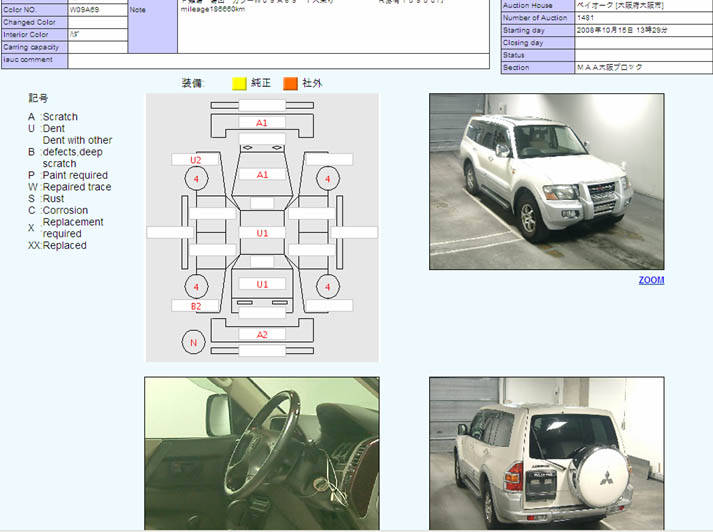Click the 社外 legend label
Image resolution: width=713 pixels, height=532 pixels.
(x=312, y=83)
